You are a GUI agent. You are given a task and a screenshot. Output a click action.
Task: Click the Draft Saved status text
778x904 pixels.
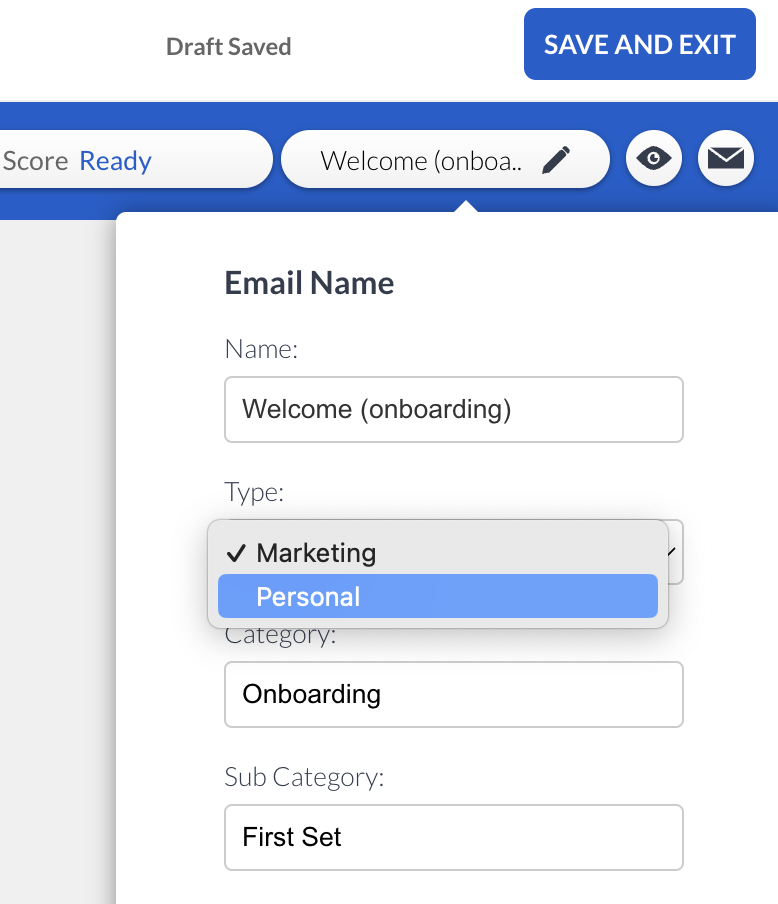pyautogui.click(x=228, y=47)
